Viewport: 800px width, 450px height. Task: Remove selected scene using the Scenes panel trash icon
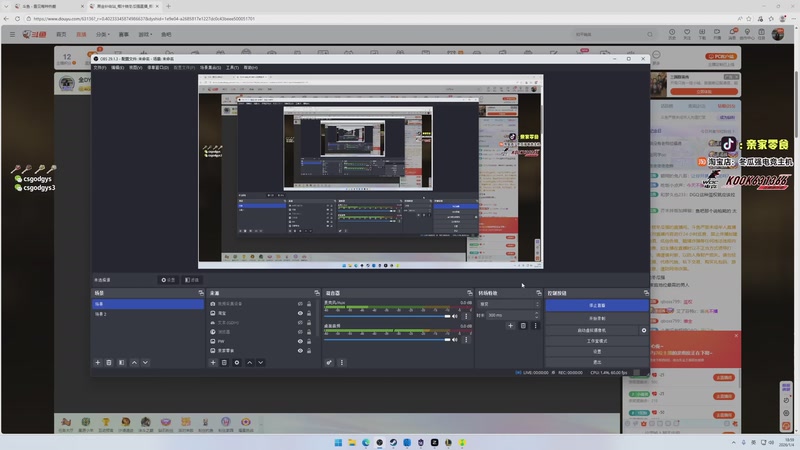109,362
